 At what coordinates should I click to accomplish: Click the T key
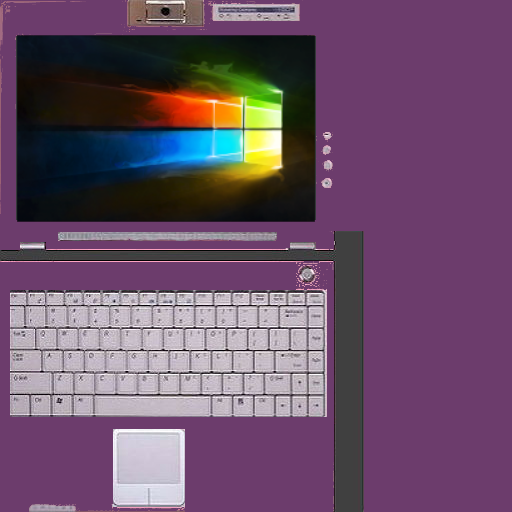tap(130, 339)
